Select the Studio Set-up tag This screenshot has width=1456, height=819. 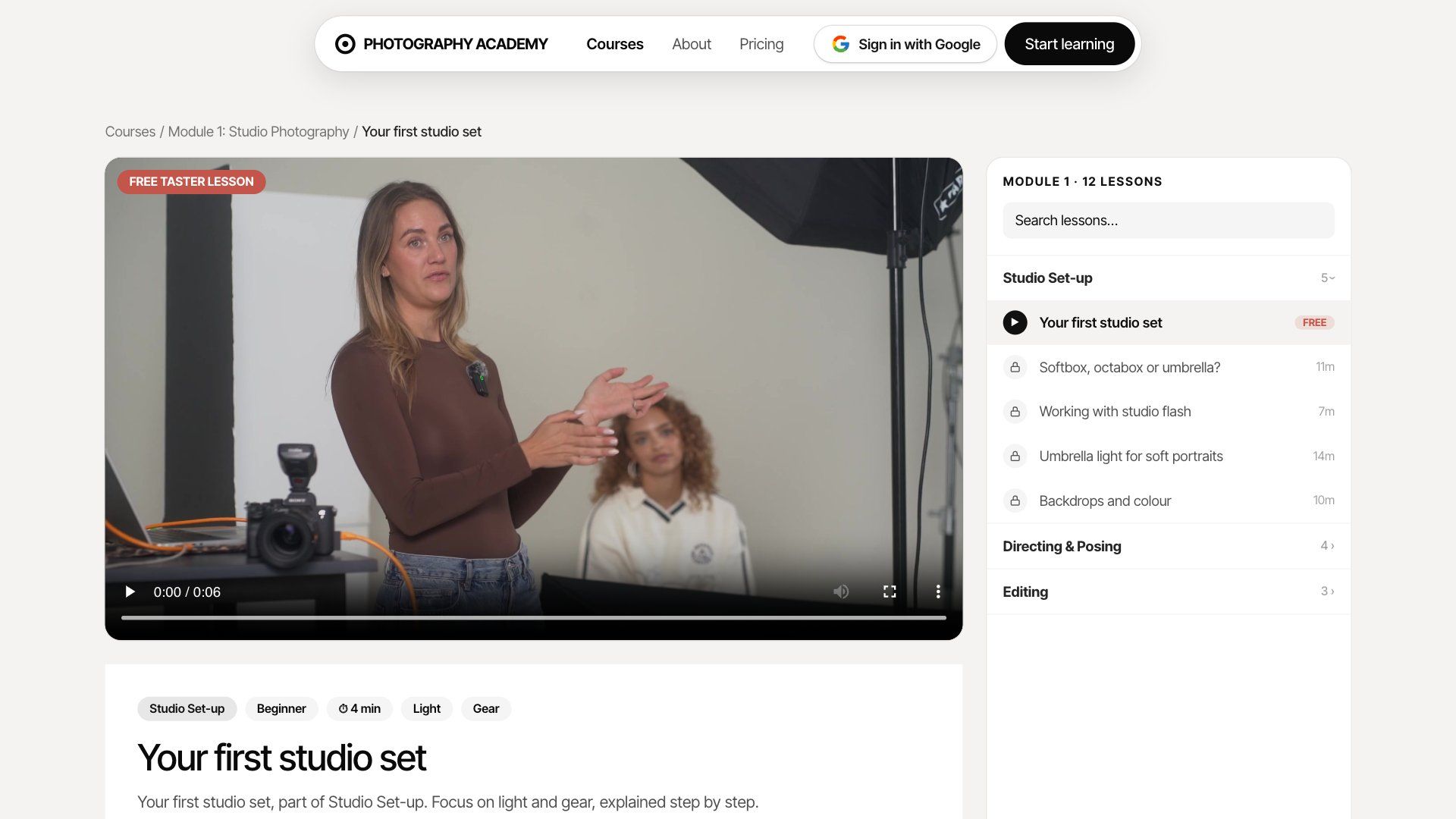click(x=187, y=709)
